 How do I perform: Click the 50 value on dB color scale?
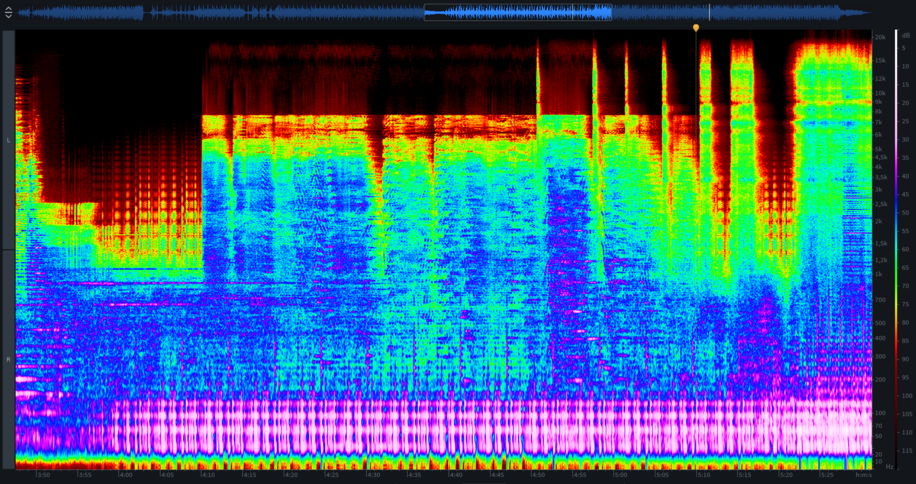904,212
